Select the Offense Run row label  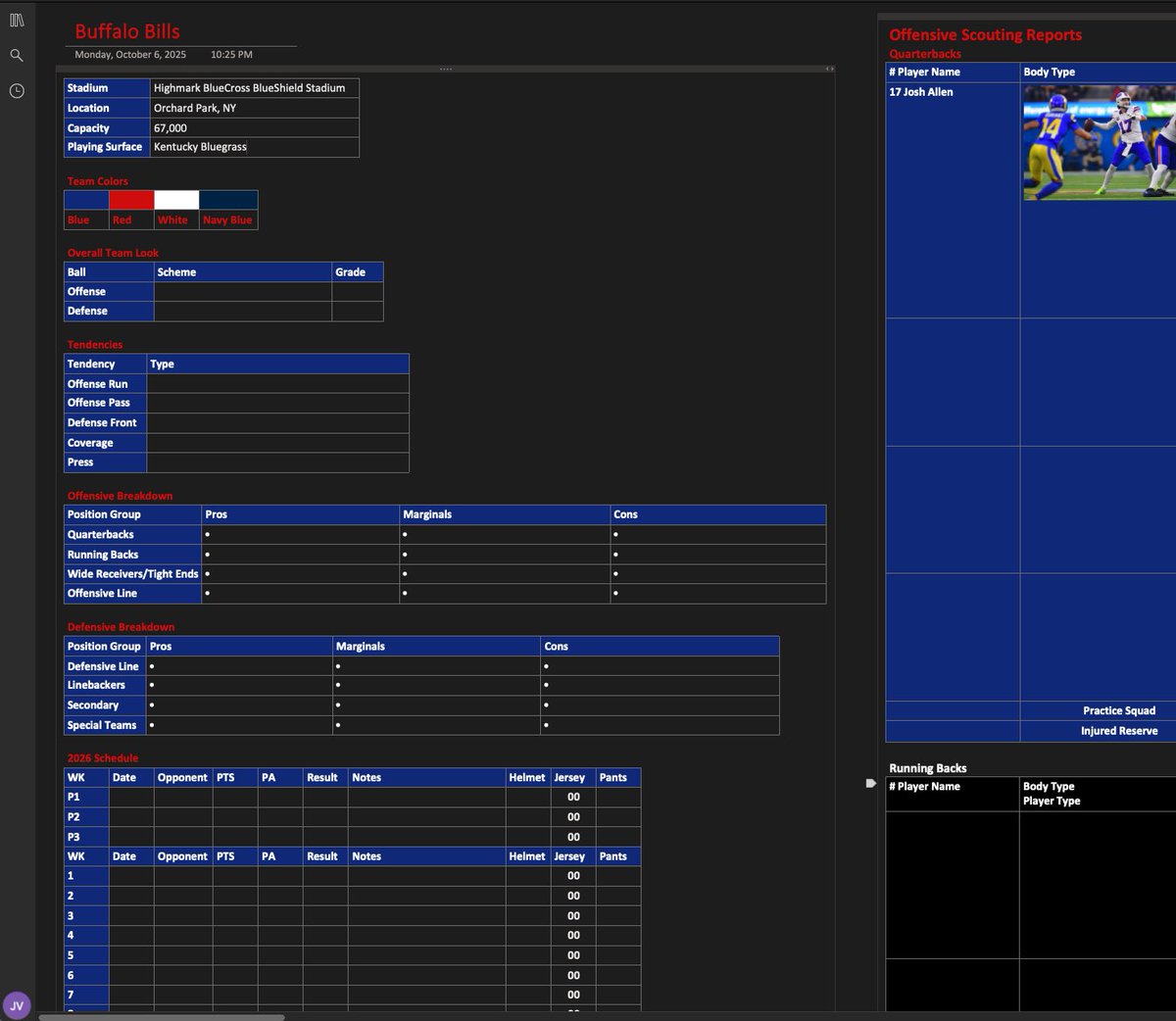click(105, 384)
